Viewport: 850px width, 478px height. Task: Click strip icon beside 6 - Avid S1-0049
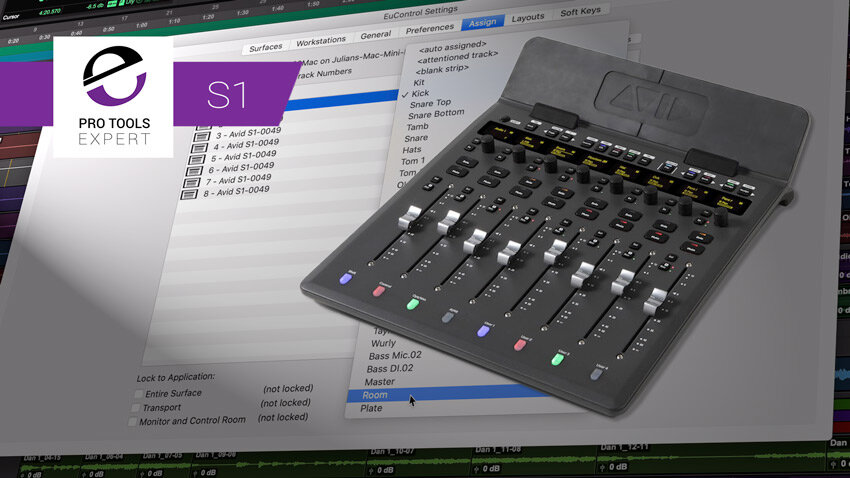coord(194,171)
